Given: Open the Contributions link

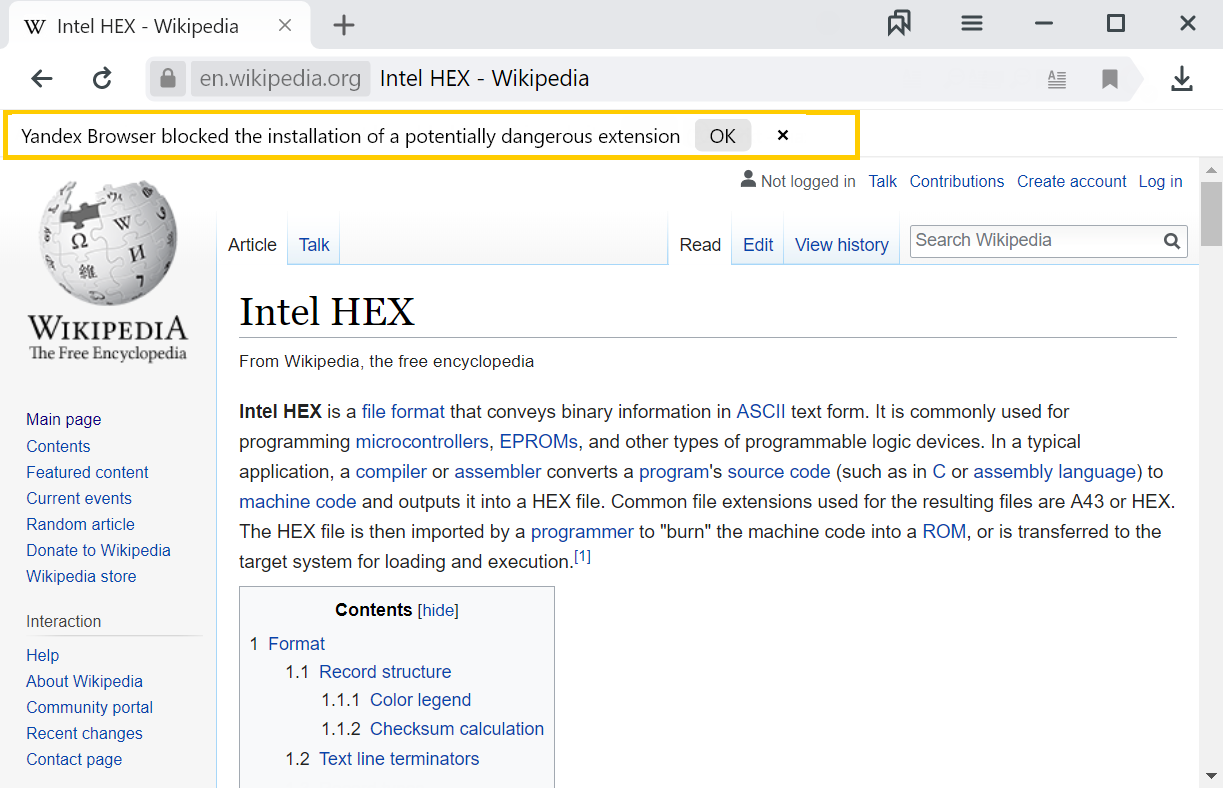Looking at the screenshot, I should 957,182.
